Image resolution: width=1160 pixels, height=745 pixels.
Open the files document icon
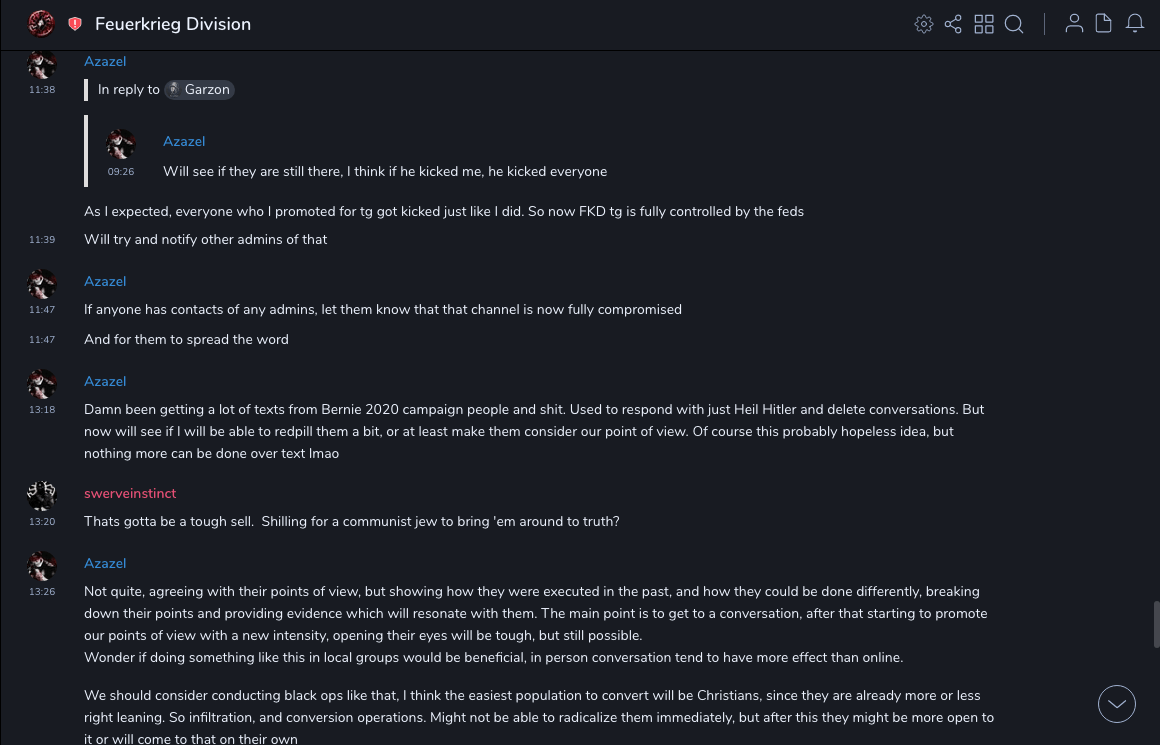pos(1104,24)
